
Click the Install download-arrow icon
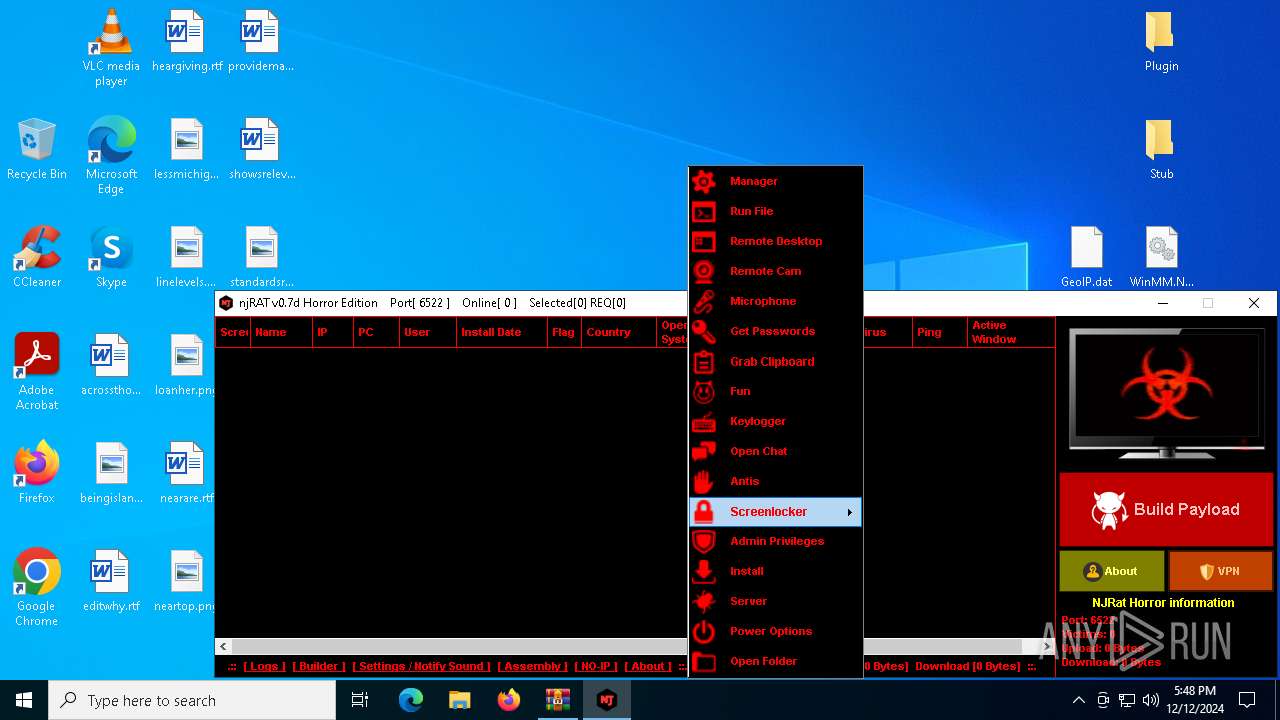click(704, 571)
